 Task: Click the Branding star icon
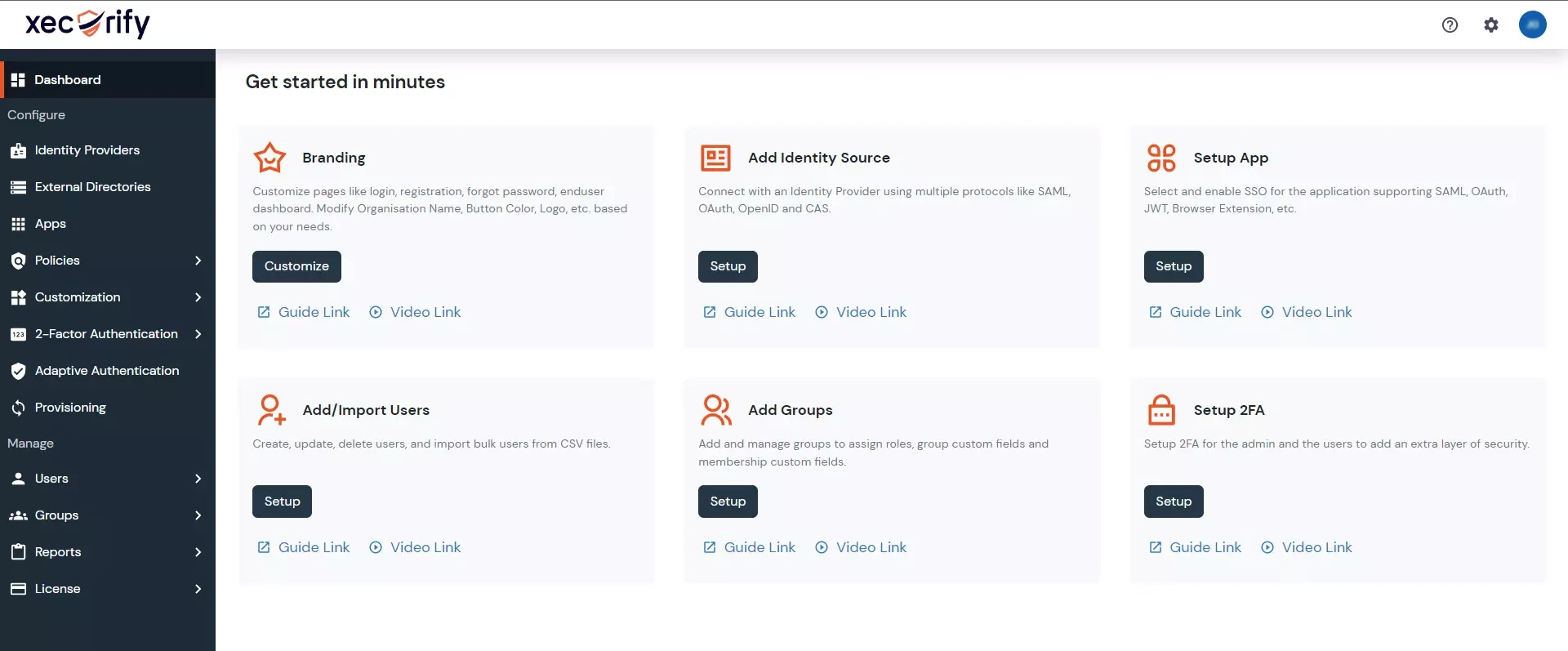tap(269, 158)
